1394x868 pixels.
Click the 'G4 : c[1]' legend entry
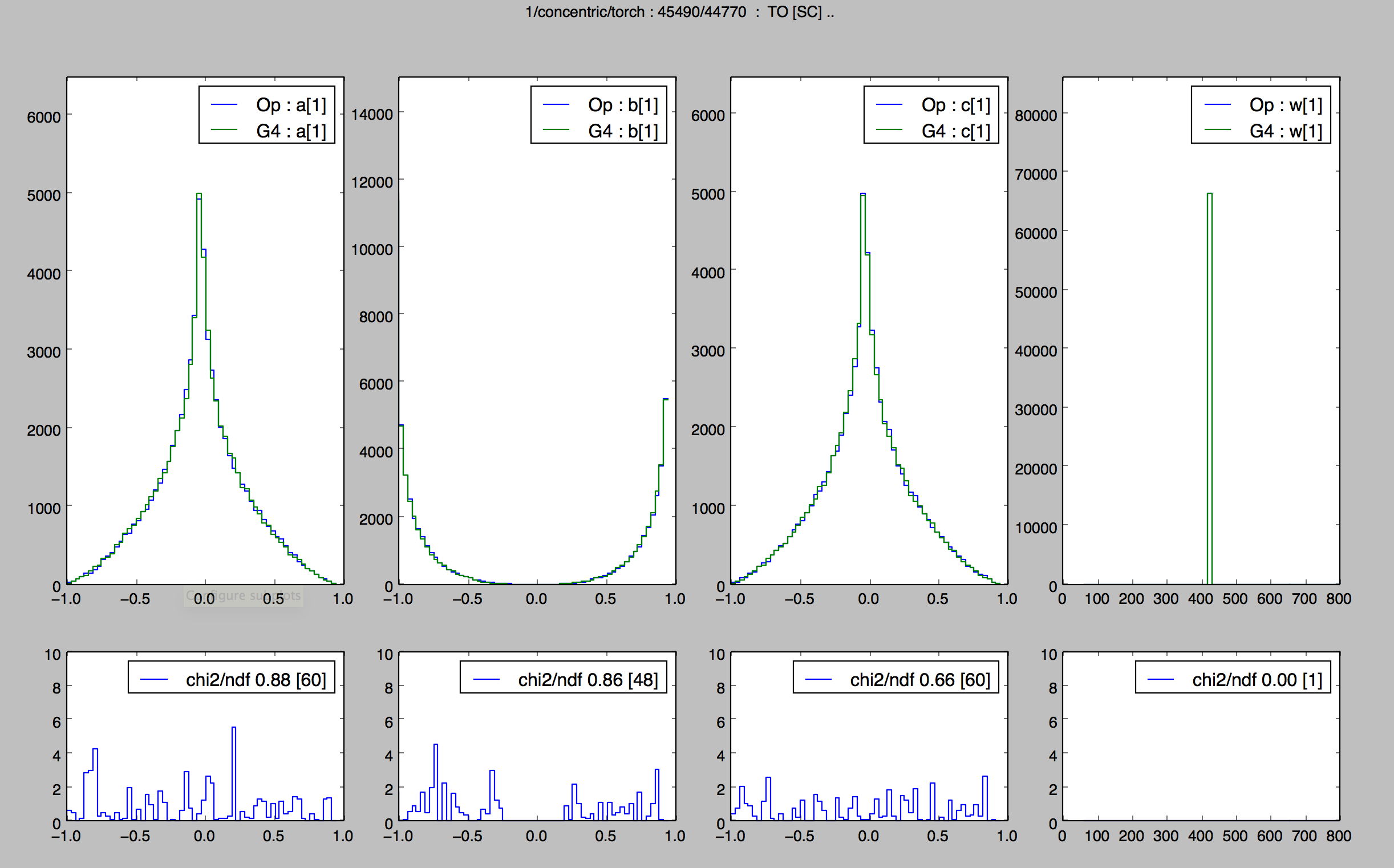pos(934,131)
